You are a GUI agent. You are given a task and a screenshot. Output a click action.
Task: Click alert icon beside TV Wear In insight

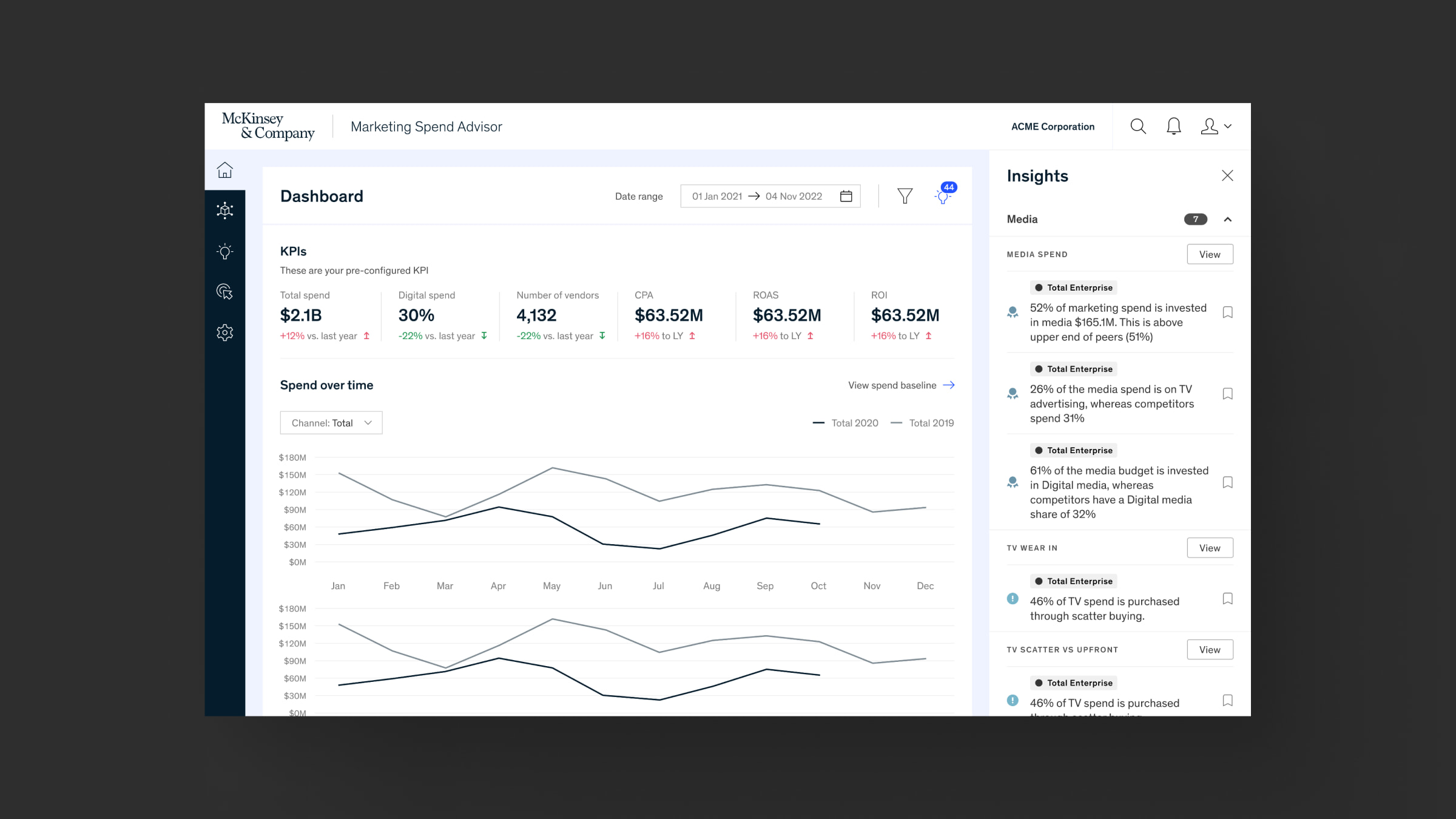1013,599
